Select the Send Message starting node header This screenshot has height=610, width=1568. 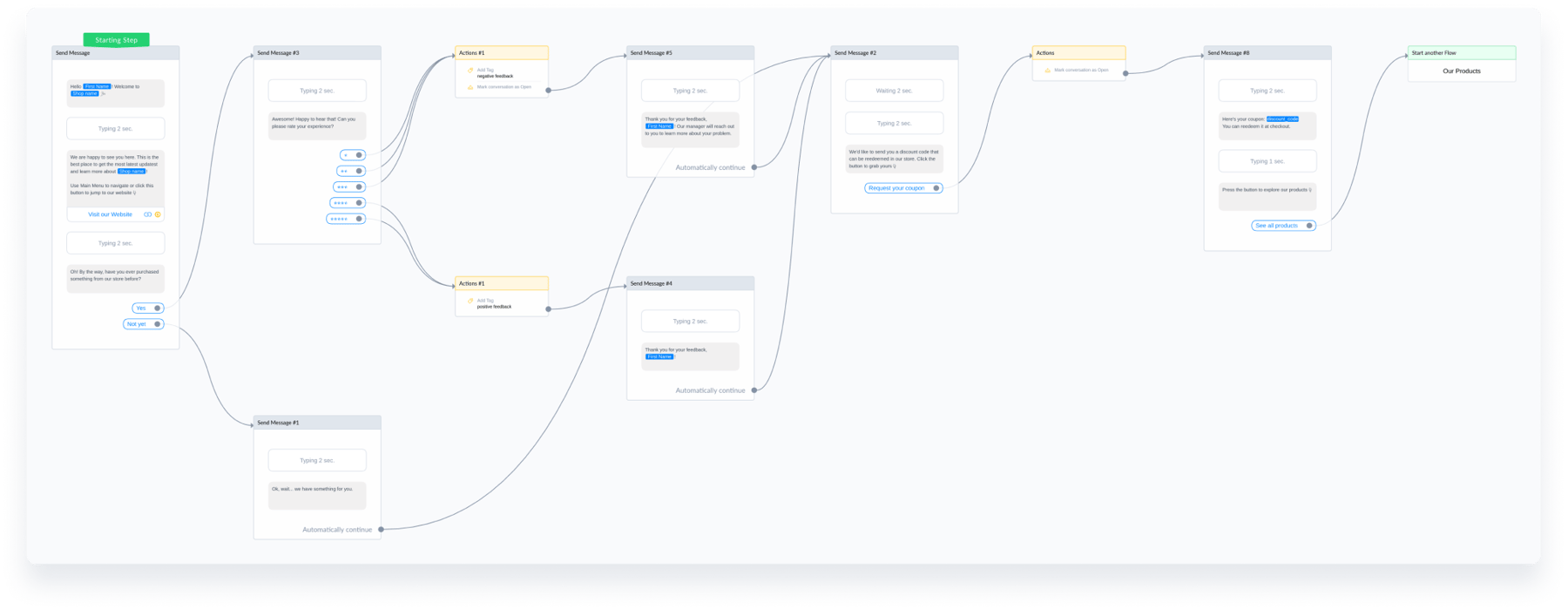pos(115,53)
